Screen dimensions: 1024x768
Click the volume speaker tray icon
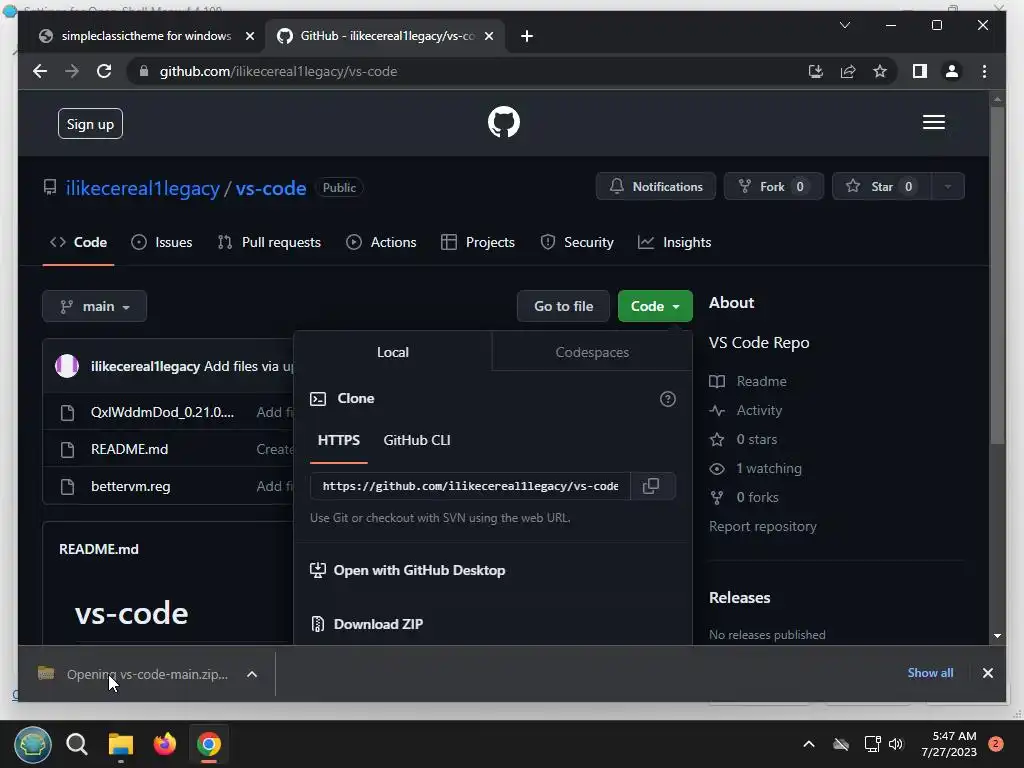[896, 744]
